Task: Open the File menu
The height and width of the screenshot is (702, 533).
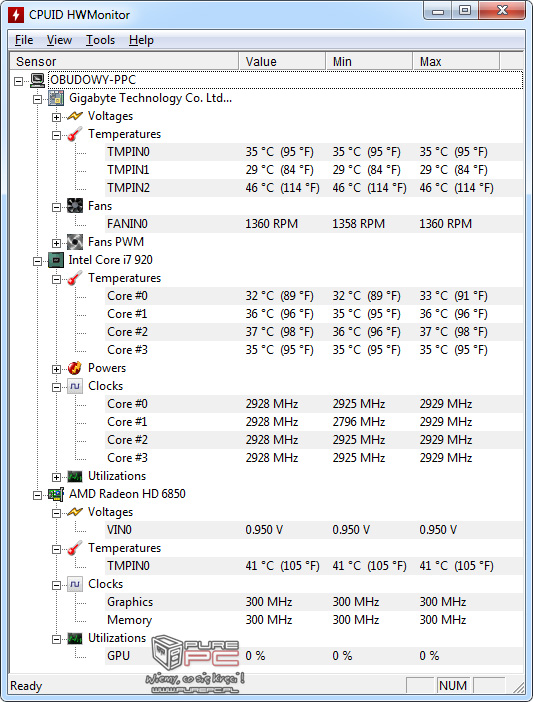Action: [x=24, y=40]
